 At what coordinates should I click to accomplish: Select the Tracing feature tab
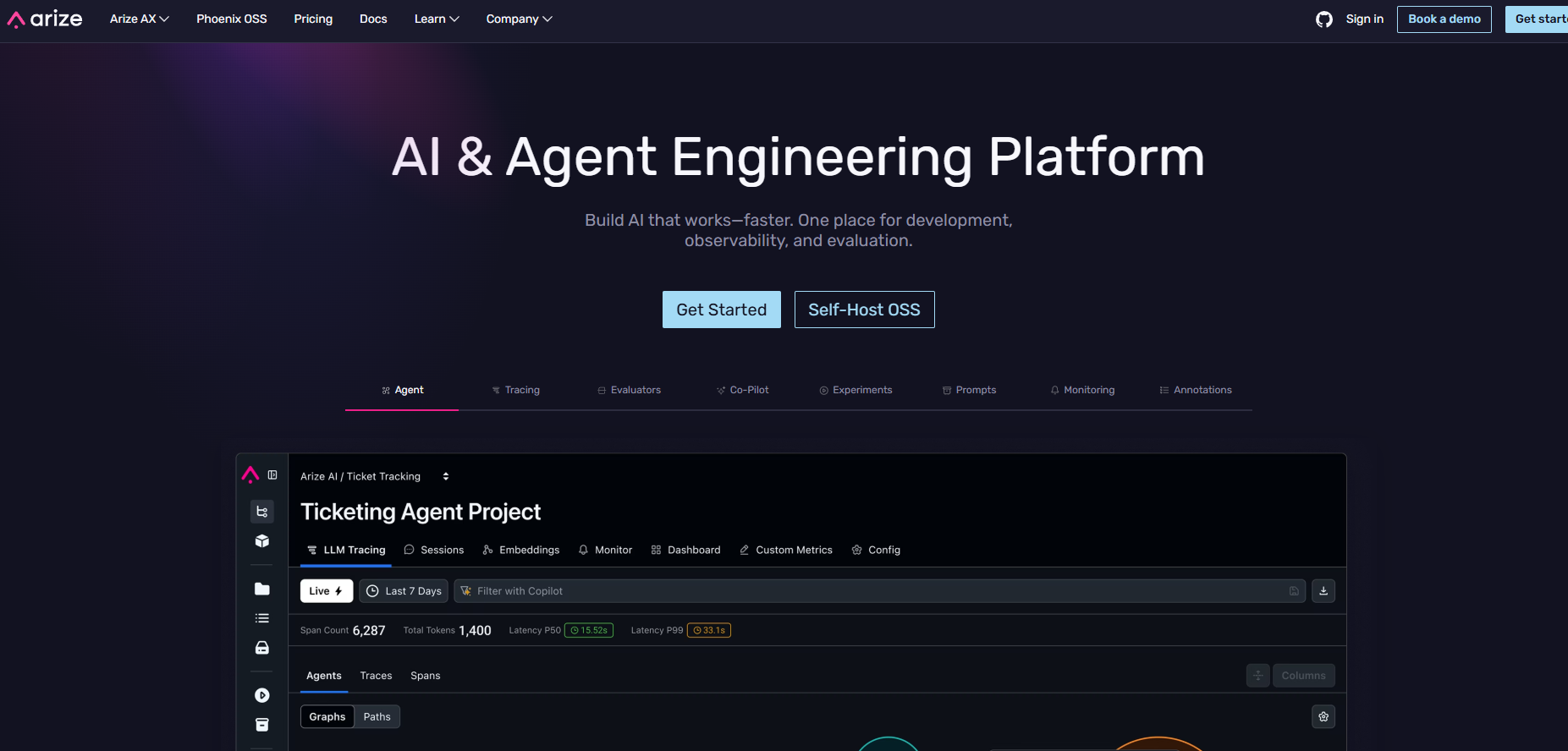(515, 390)
